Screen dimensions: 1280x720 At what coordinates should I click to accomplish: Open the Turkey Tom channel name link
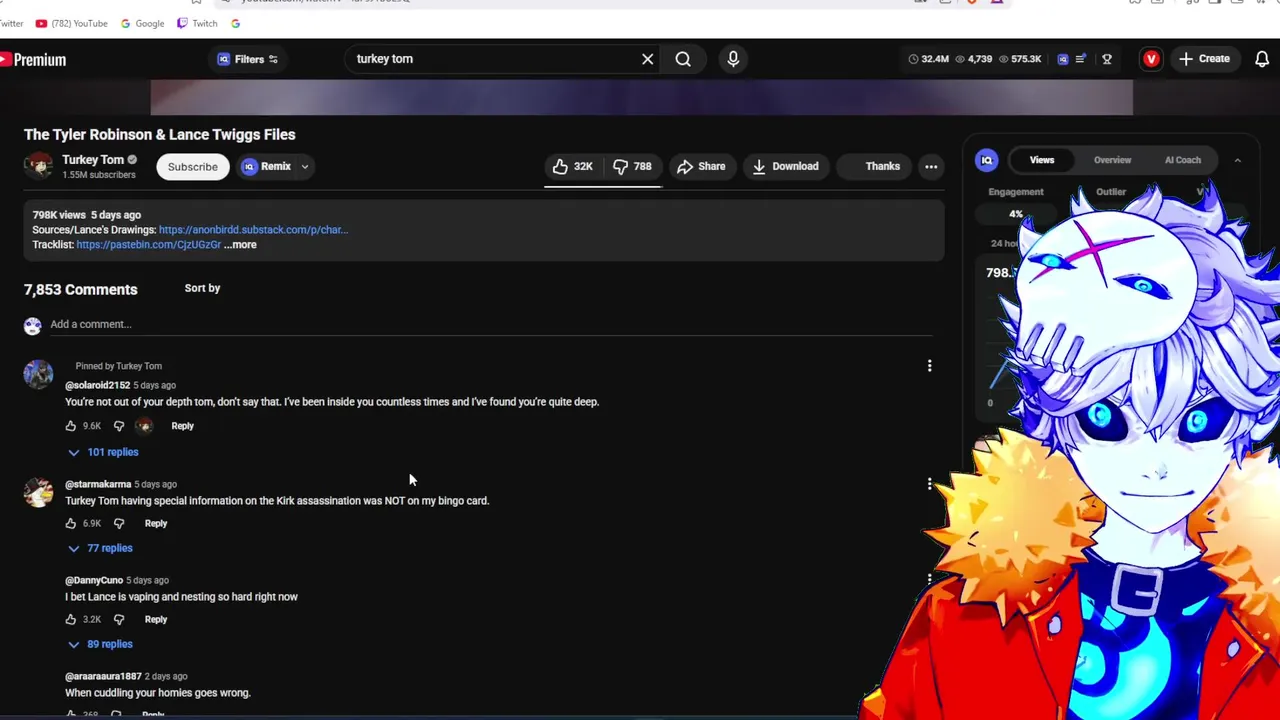click(x=93, y=160)
